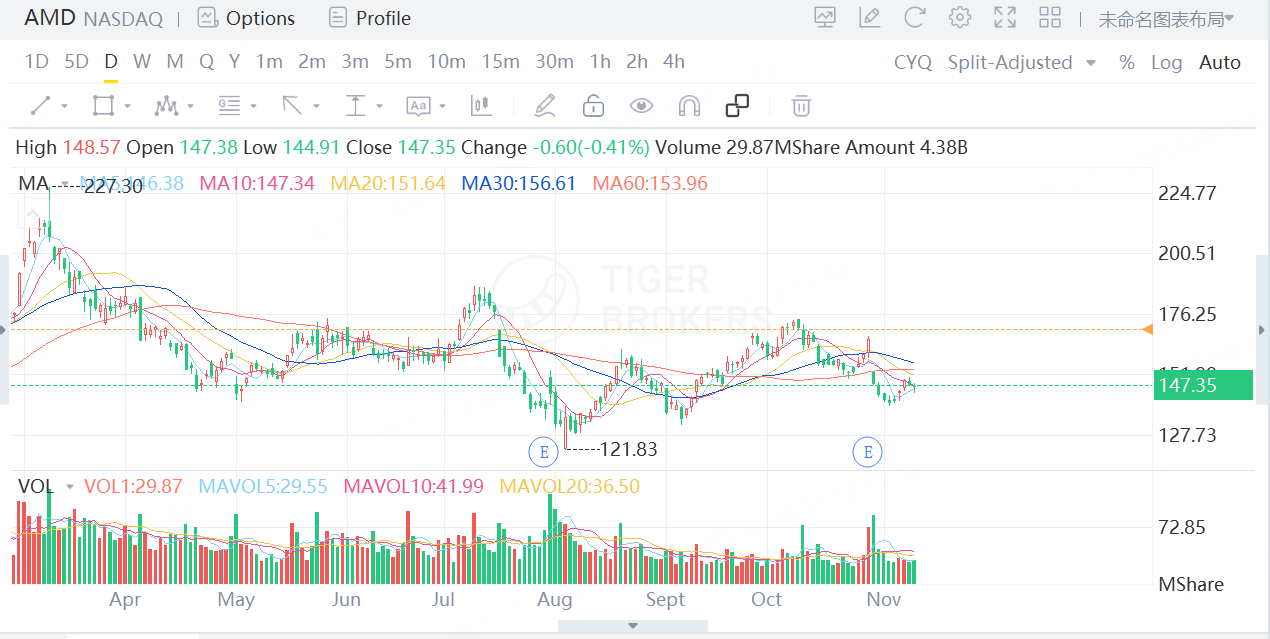Expand the bottom panel arrow
Screen dimensions: 1270x639
[x=632, y=626]
